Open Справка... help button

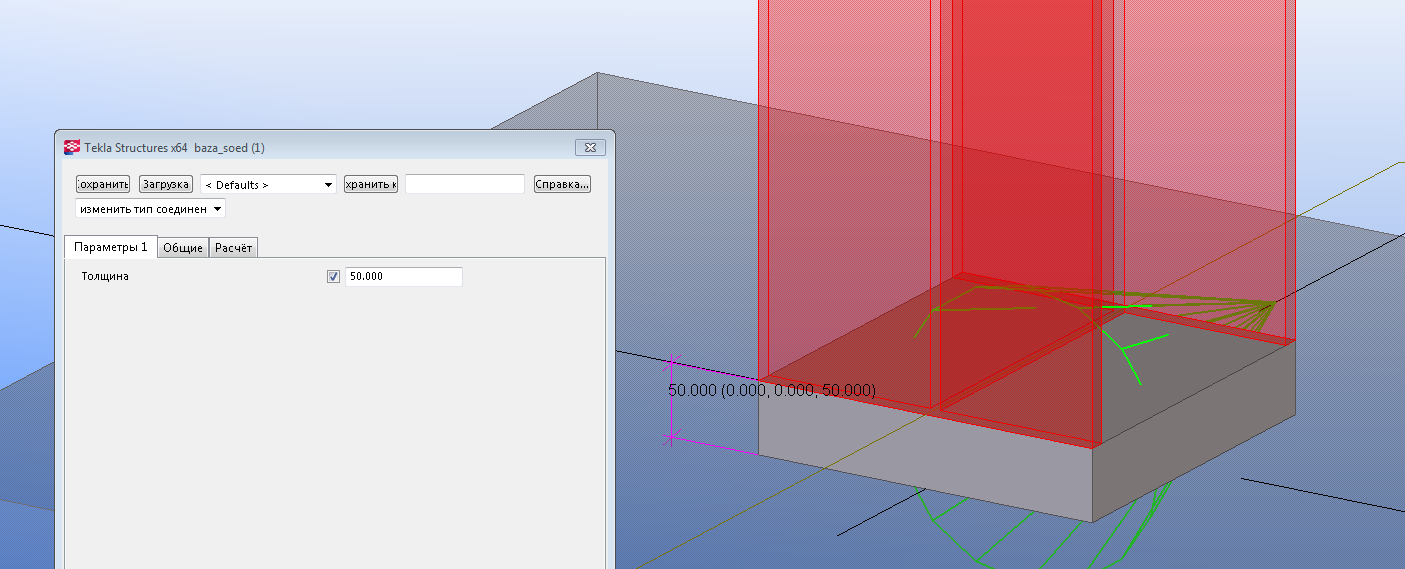click(562, 185)
